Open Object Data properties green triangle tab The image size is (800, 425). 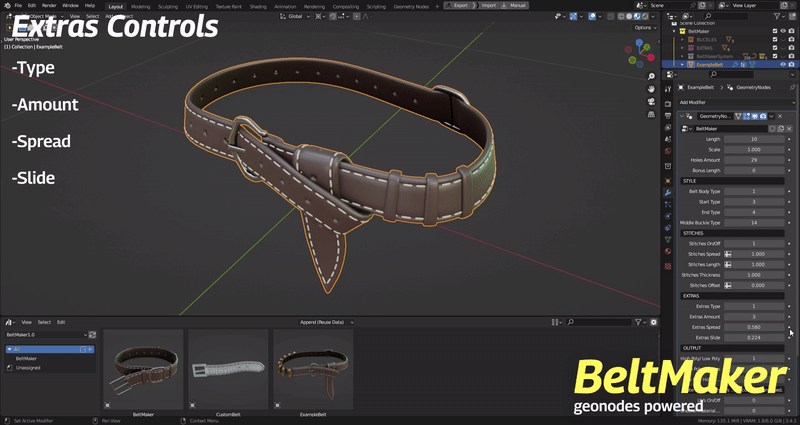[668, 239]
